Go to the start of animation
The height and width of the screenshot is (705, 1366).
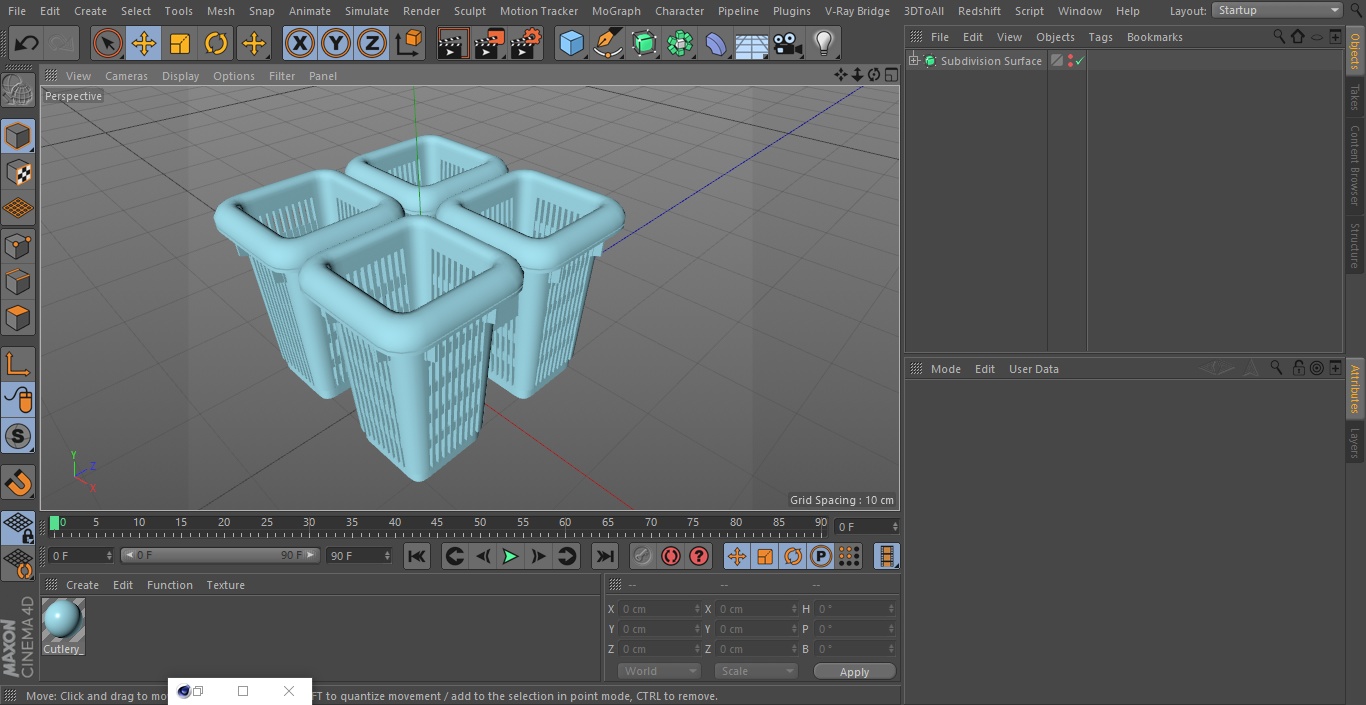(417, 556)
